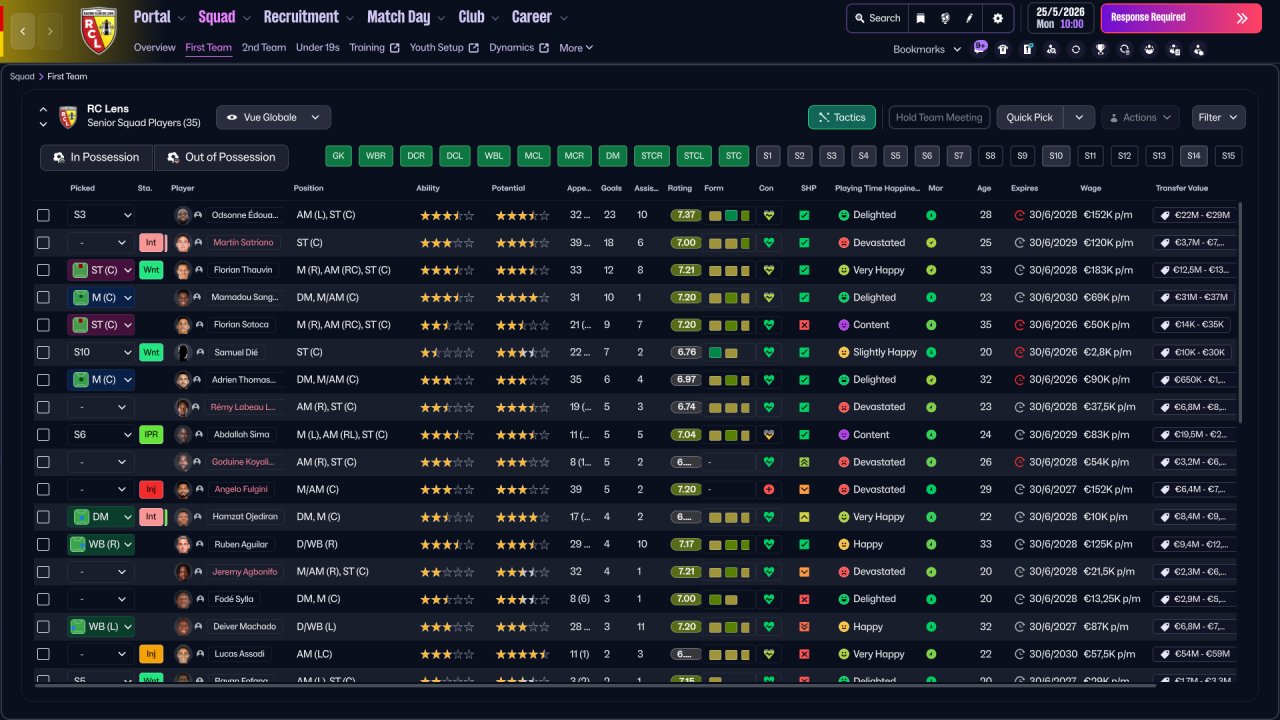Screen dimensions: 1280x720
Task: Select the green GK position chip
Action: coord(338,156)
